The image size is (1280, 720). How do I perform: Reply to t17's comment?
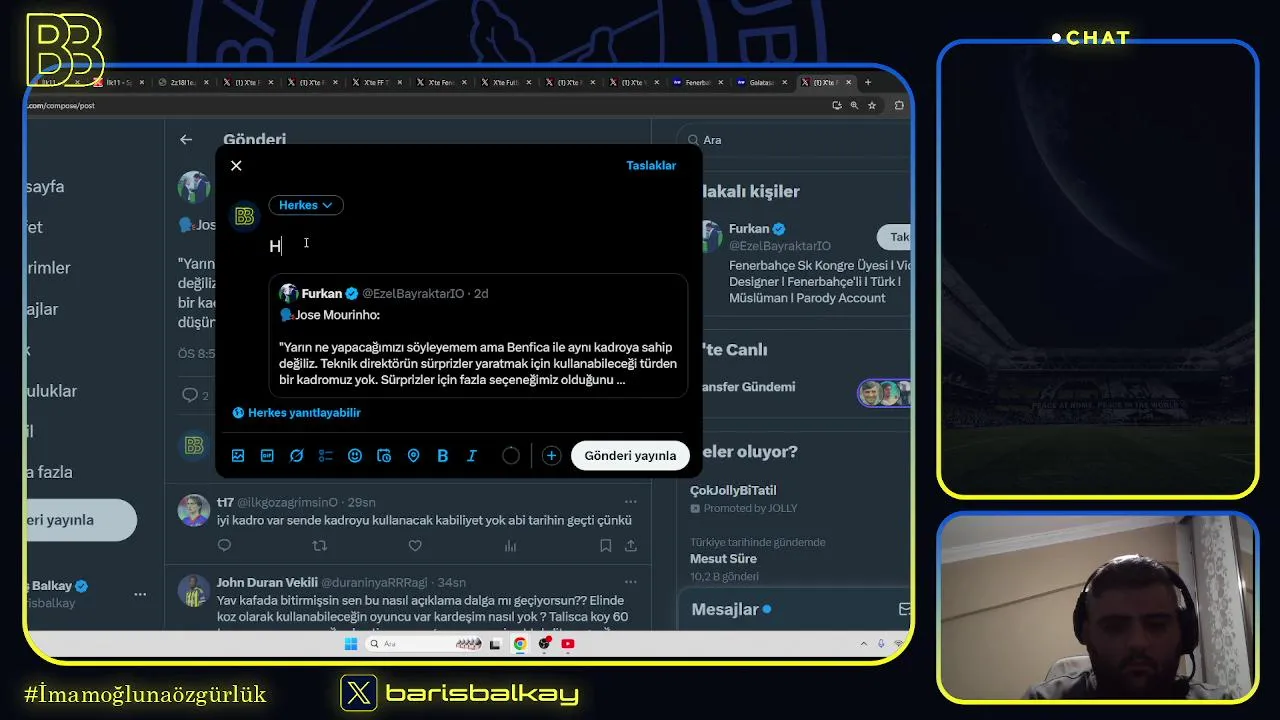tap(224, 546)
